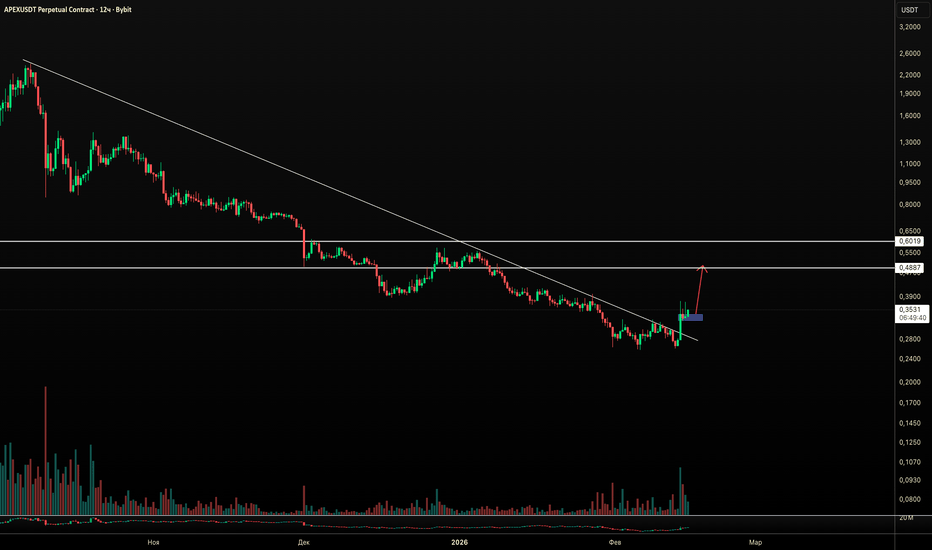Click the 0,9500 price scale value
The image size is (932, 550).
(x=910, y=183)
